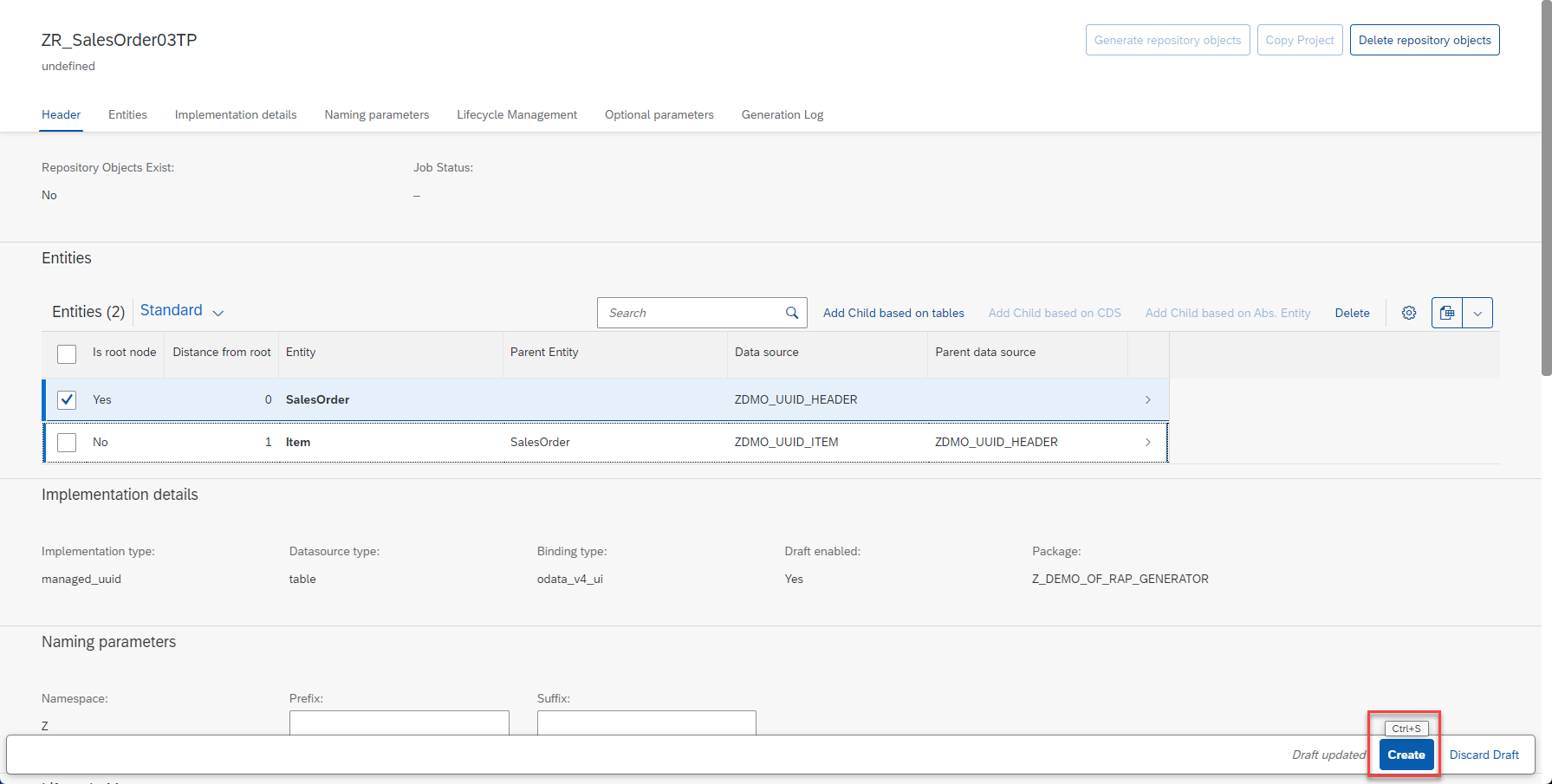Click SalesOrder in the Parent Entity column
The height and width of the screenshot is (784, 1552).
pos(540,442)
